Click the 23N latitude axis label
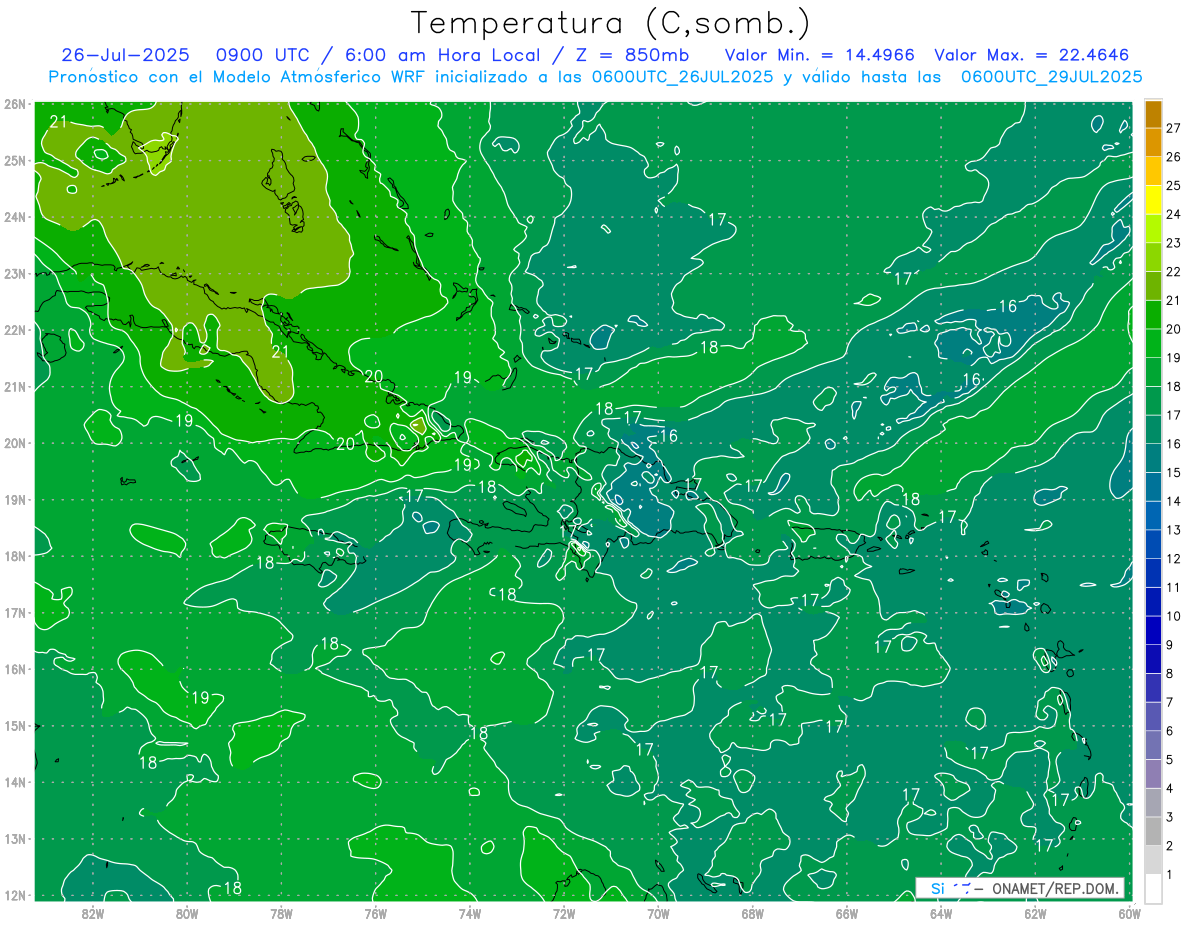 click(x=14, y=274)
